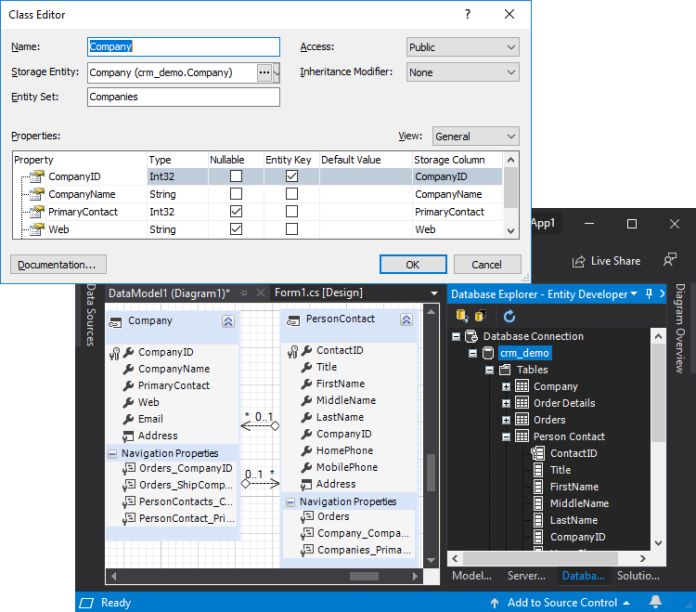Click the crm_demo database icon

(488, 353)
